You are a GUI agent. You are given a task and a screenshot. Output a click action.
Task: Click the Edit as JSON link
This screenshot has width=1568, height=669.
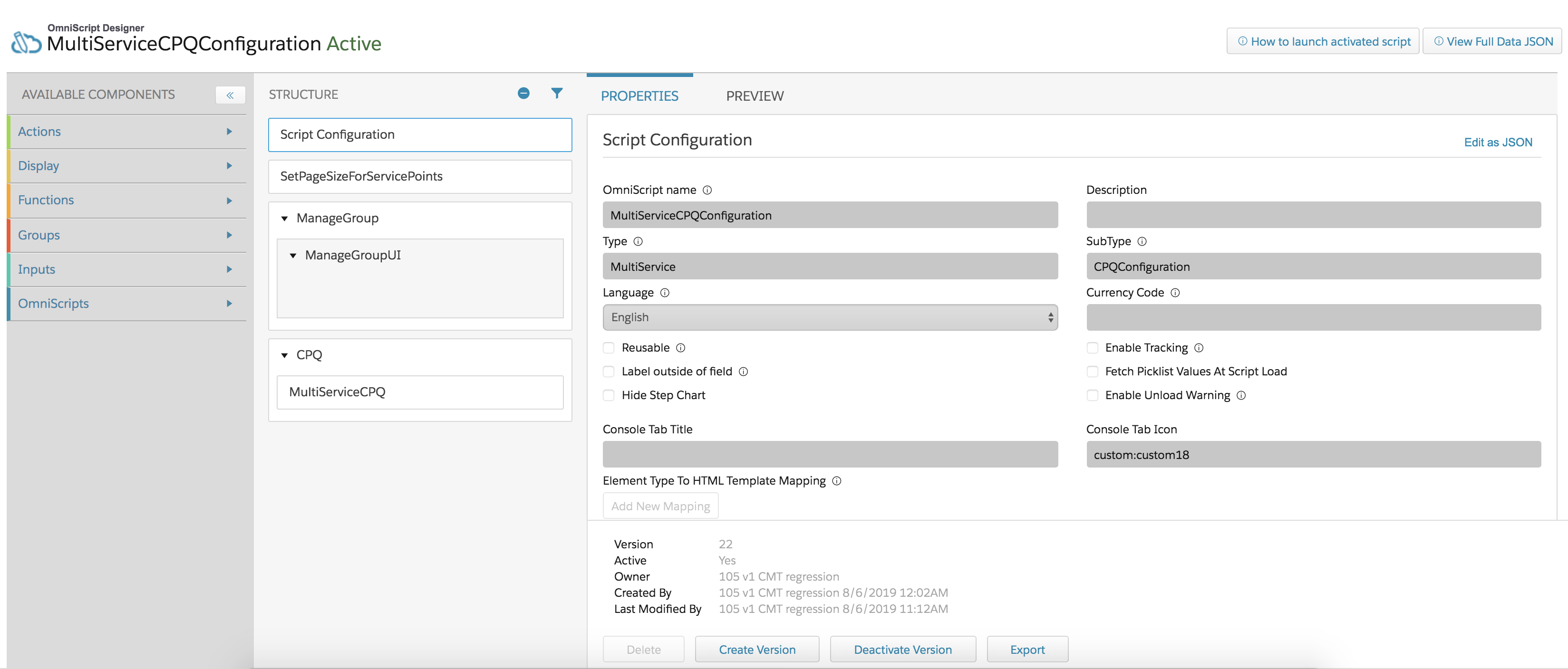pos(1498,143)
